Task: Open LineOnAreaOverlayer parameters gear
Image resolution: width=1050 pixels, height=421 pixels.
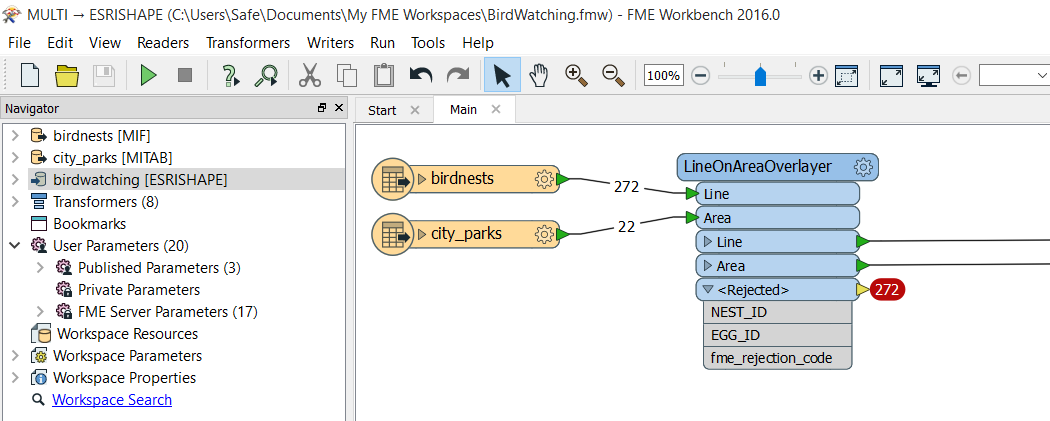Action: coord(864,167)
